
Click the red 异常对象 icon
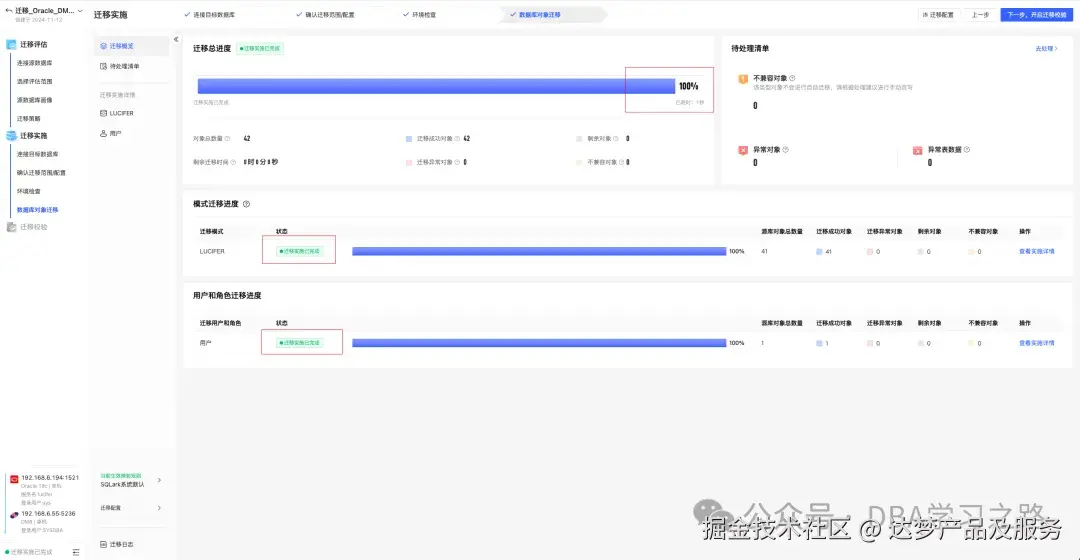coord(743,150)
